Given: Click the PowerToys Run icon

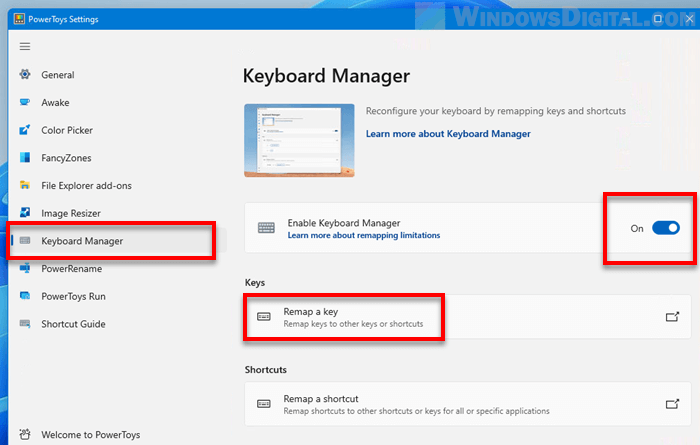Looking at the screenshot, I should click(25, 297).
